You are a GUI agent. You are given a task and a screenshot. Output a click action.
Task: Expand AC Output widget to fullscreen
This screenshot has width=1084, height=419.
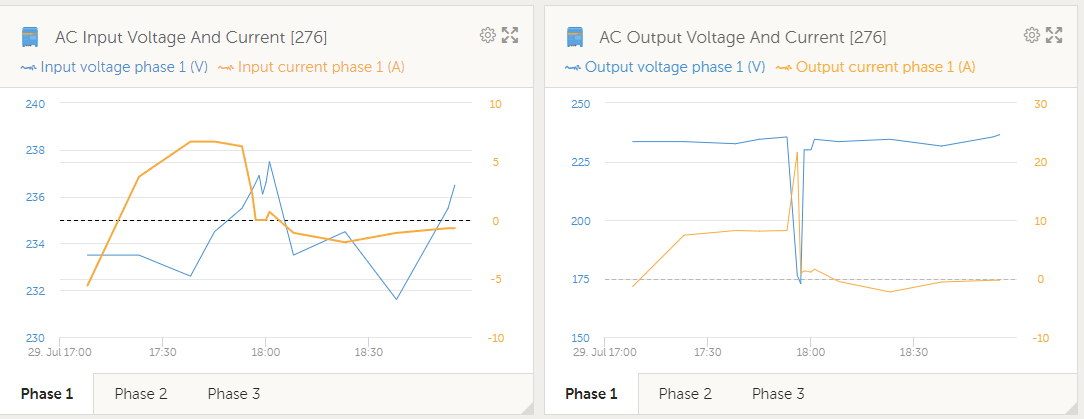pyautogui.click(x=1054, y=35)
